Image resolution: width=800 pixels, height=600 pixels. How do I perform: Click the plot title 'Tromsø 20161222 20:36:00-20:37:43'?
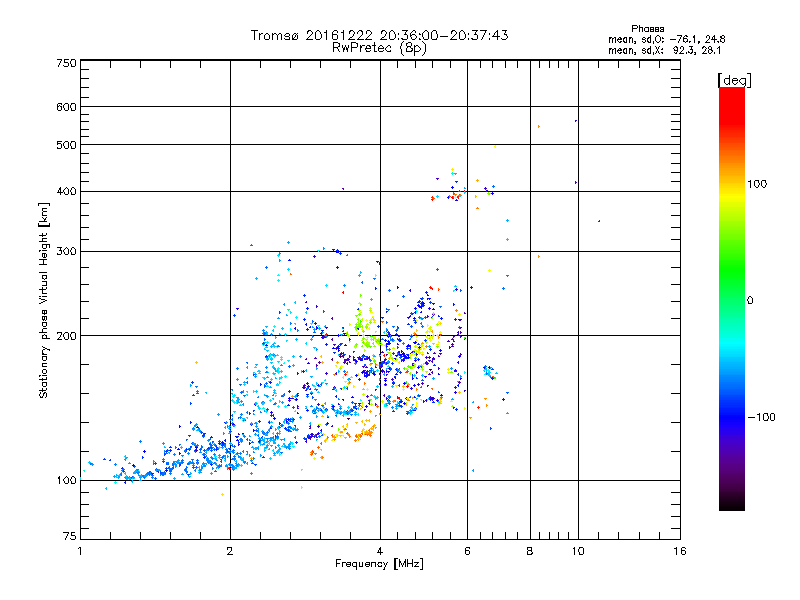coord(379,35)
